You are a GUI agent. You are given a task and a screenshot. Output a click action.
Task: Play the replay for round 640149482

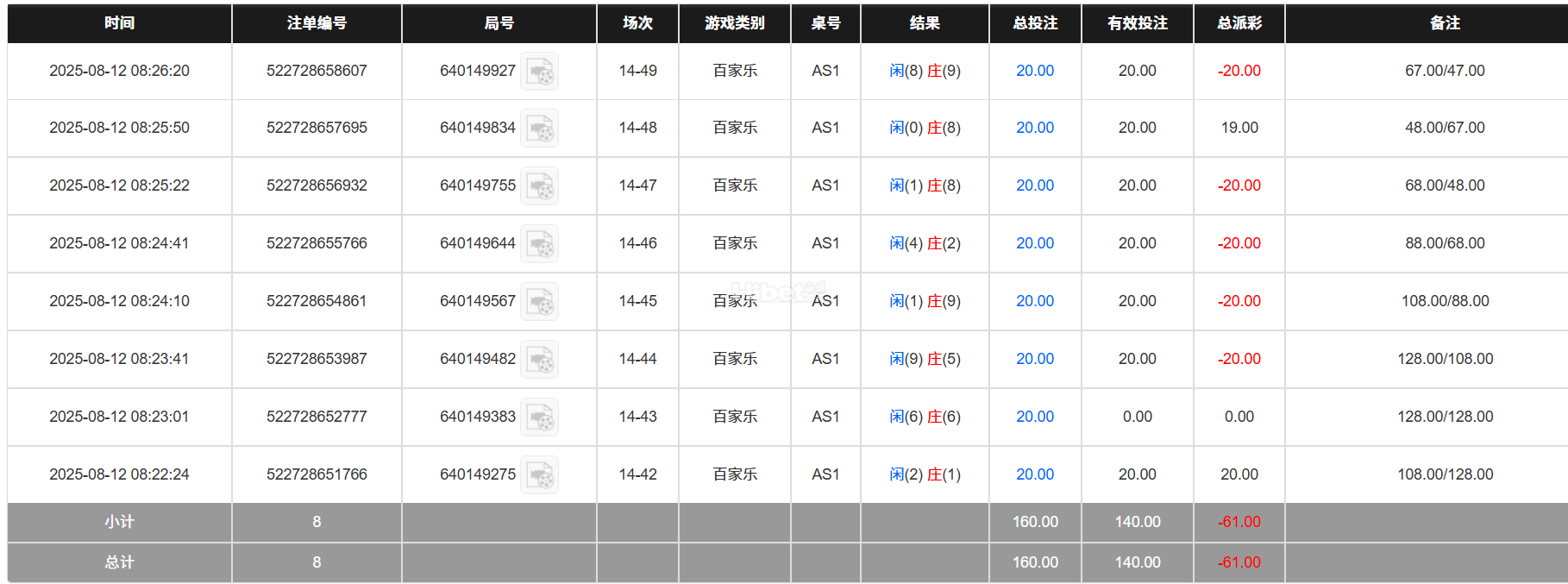[540, 360]
